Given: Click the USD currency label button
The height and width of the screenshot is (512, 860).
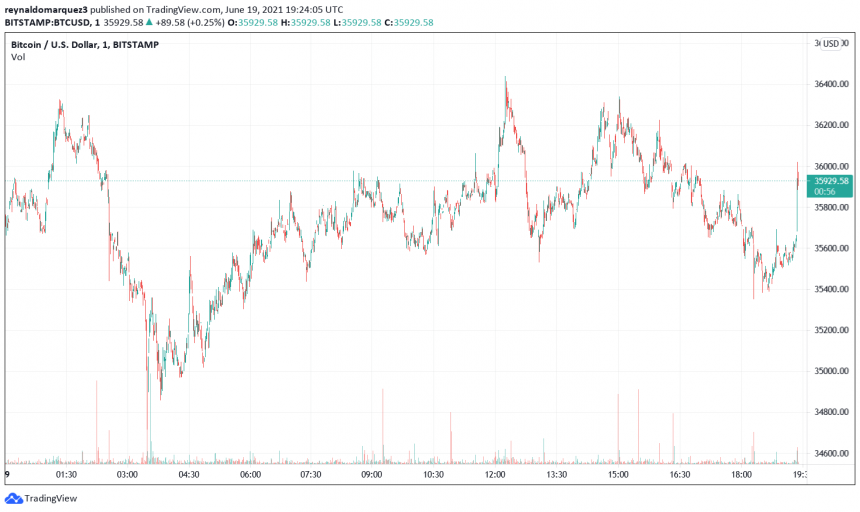Looking at the screenshot, I should tap(831, 44).
